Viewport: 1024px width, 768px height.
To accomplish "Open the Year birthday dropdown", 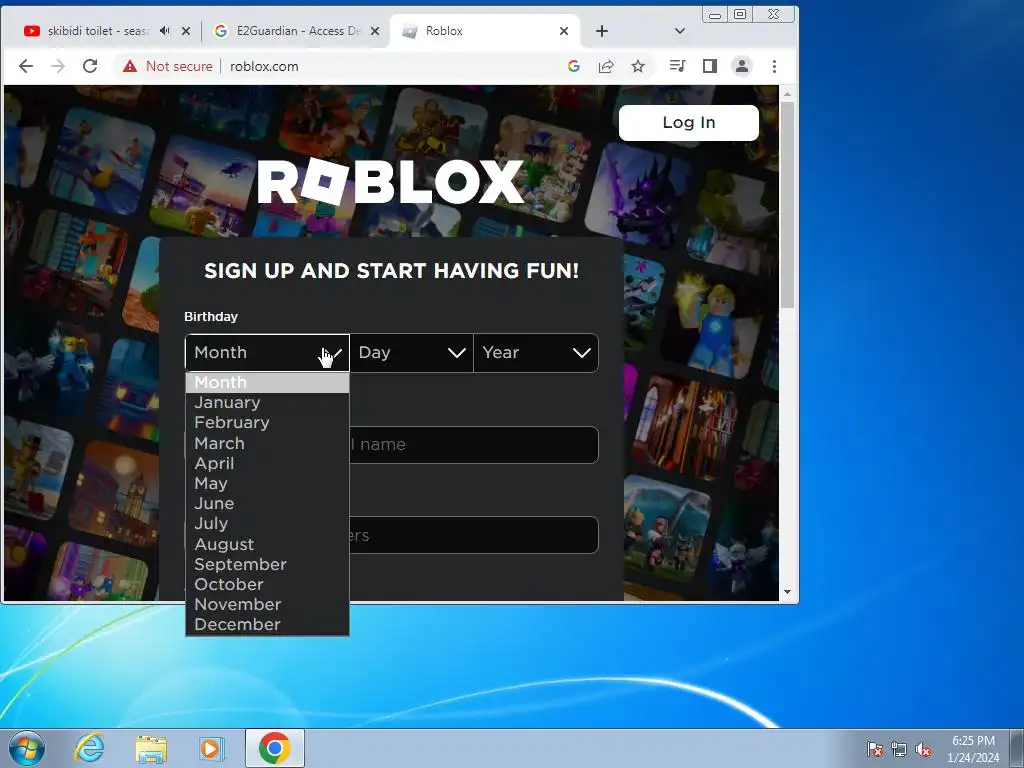I will [x=536, y=353].
